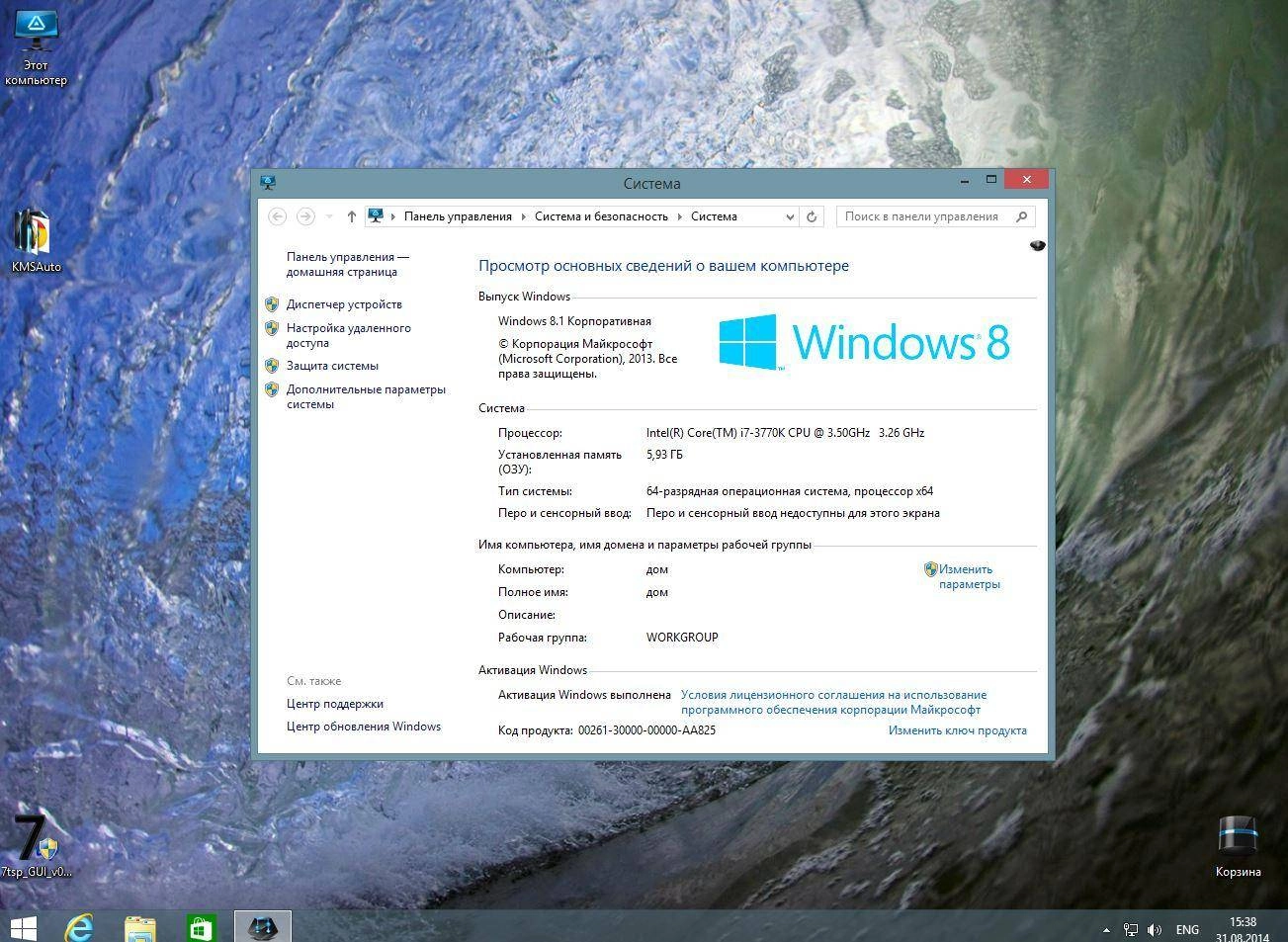Select the 5,93 ГБ memory value
This screenshot has height=942, width=1288.
pyautogui.click(x=664, y=455)
